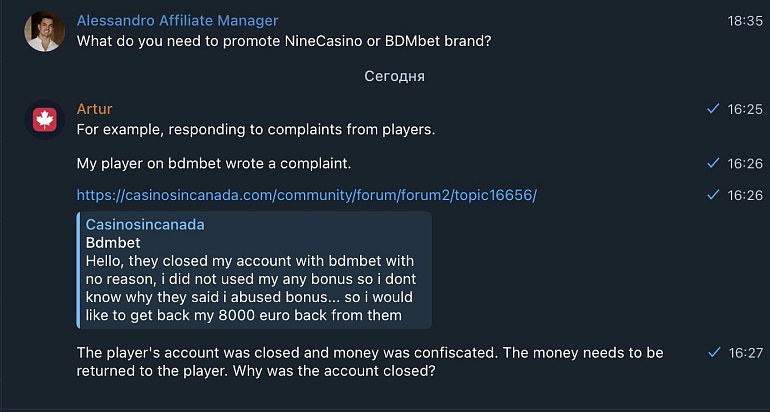Click the 18:35 timestamp on Alessandro's message
Image resolution: width=770 pixels, height=412 pixels.
745,21
